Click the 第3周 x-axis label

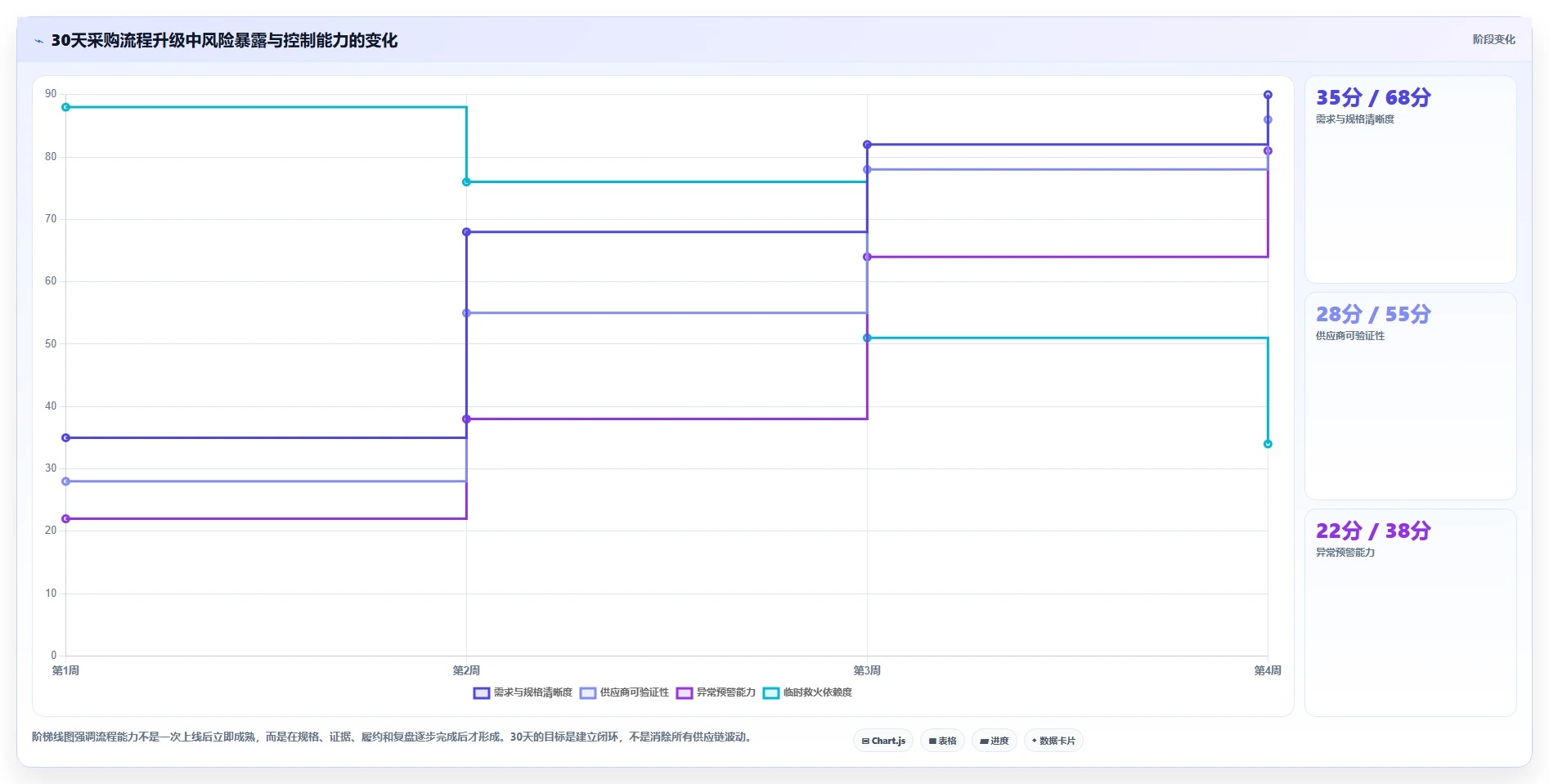coord(867,670)
